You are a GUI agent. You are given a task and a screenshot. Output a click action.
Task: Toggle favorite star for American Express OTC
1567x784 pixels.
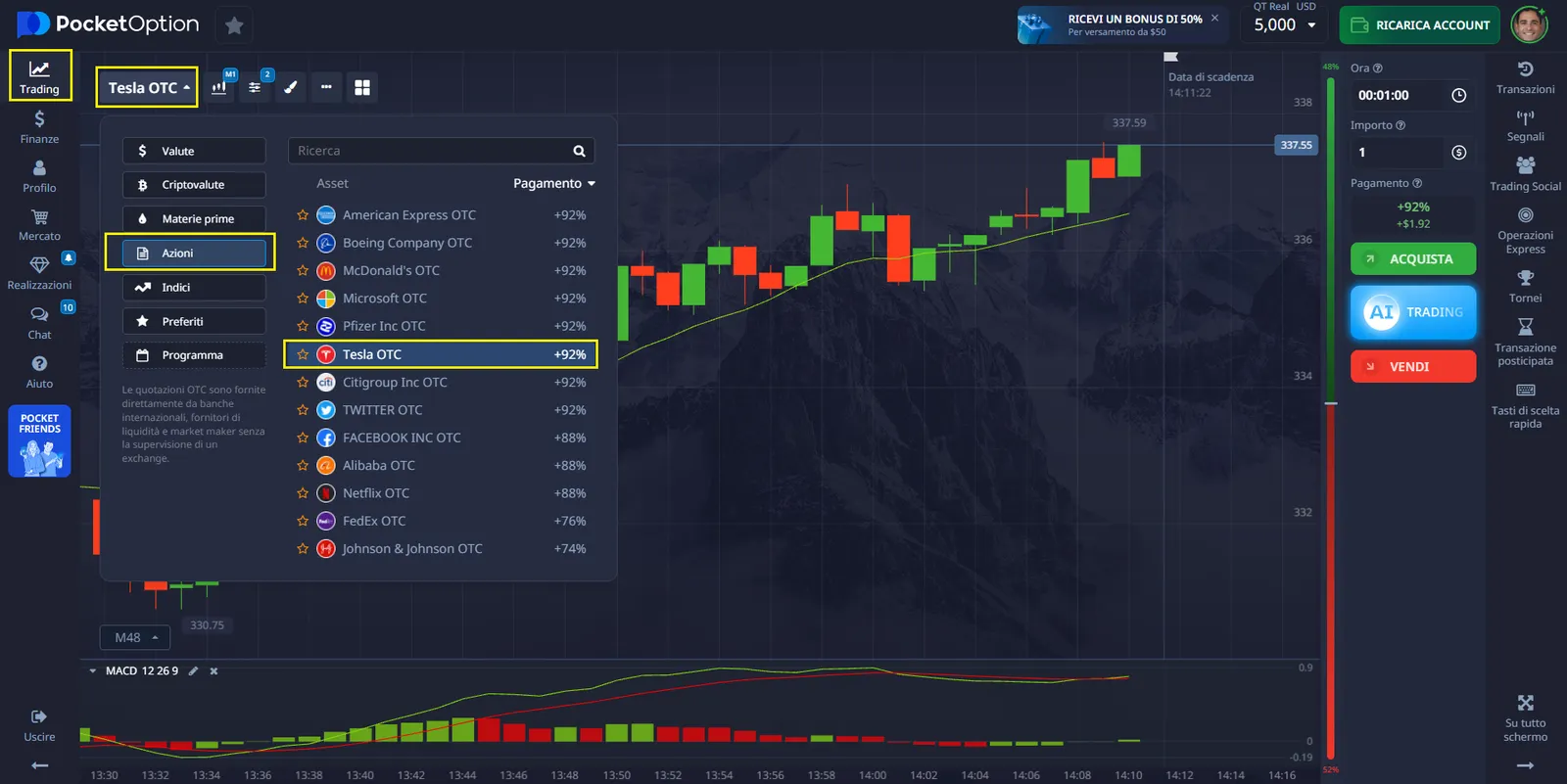click(303, 215)
